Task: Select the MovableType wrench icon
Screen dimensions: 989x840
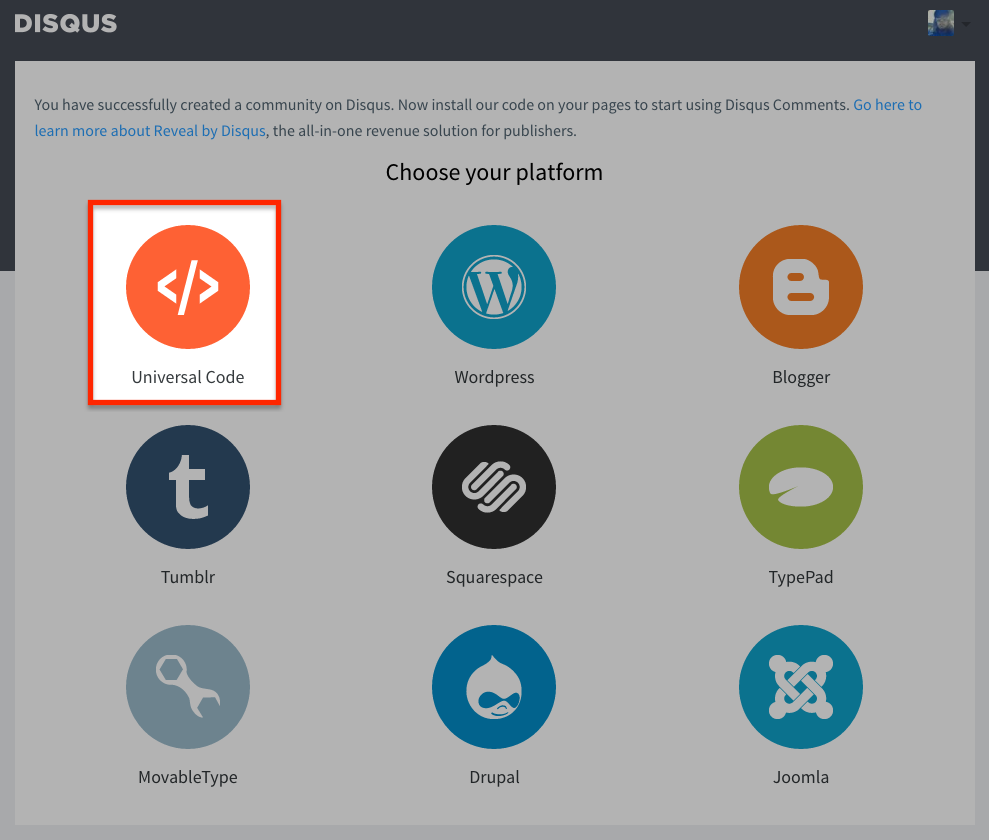Action: (188, 687)
